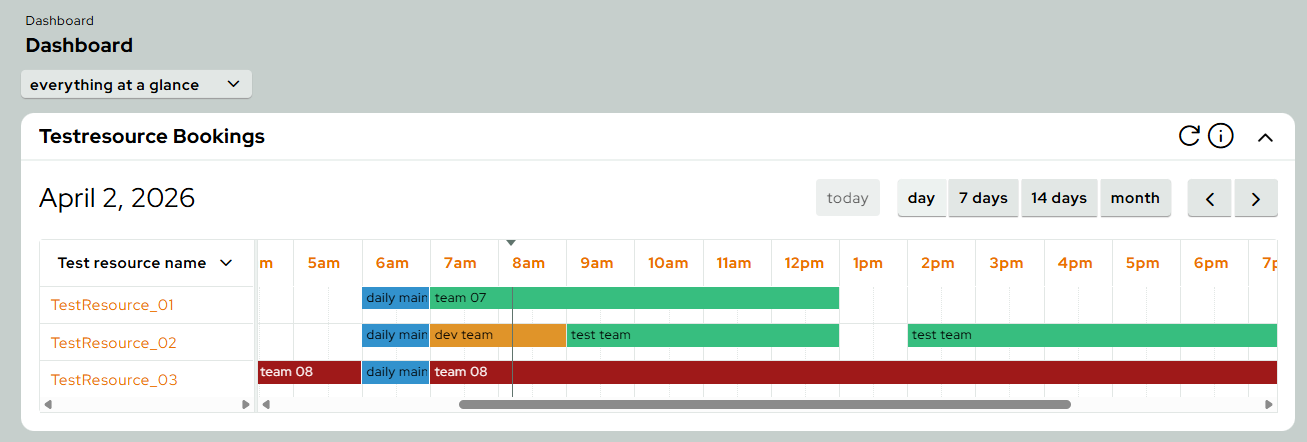Click the today button
Image resolution: width=1307 pixels, height=442 pixels.
[848, 198]
